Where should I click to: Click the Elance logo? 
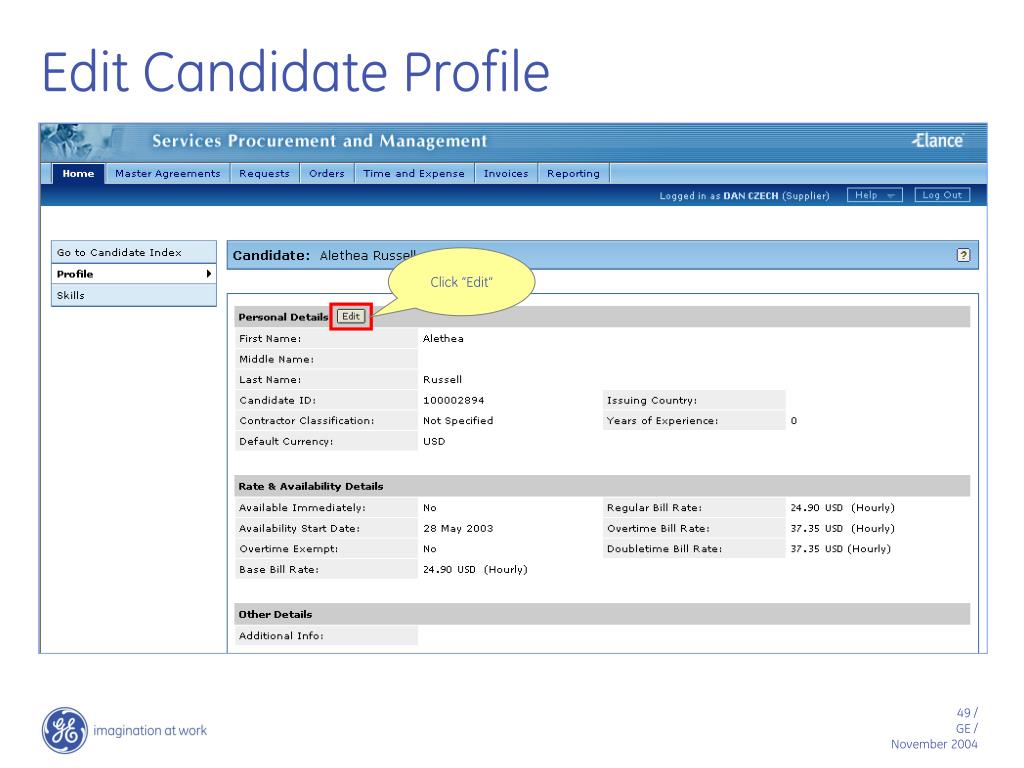tap(937, 141)
